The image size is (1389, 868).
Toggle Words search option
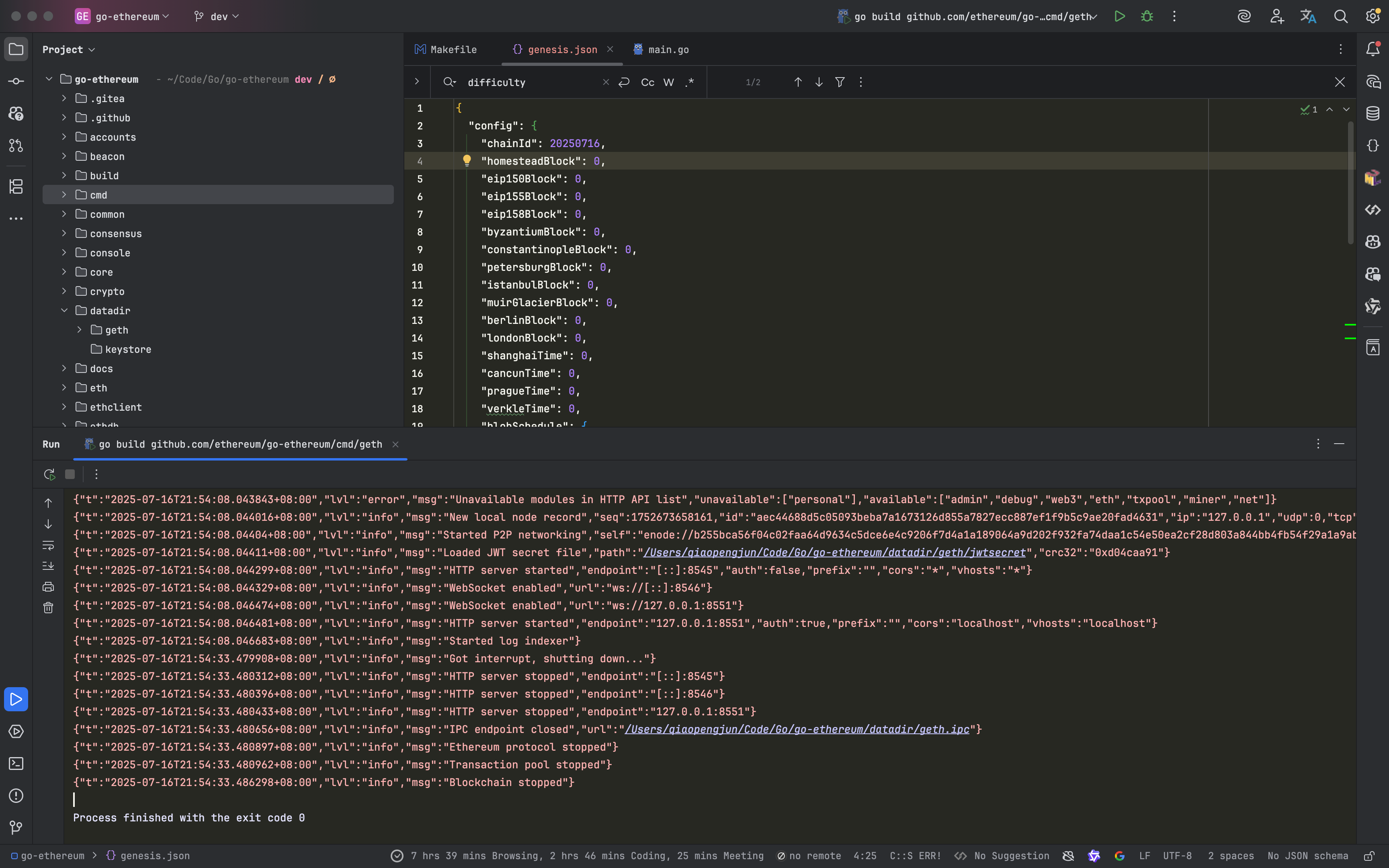click(x=669, y=82)
